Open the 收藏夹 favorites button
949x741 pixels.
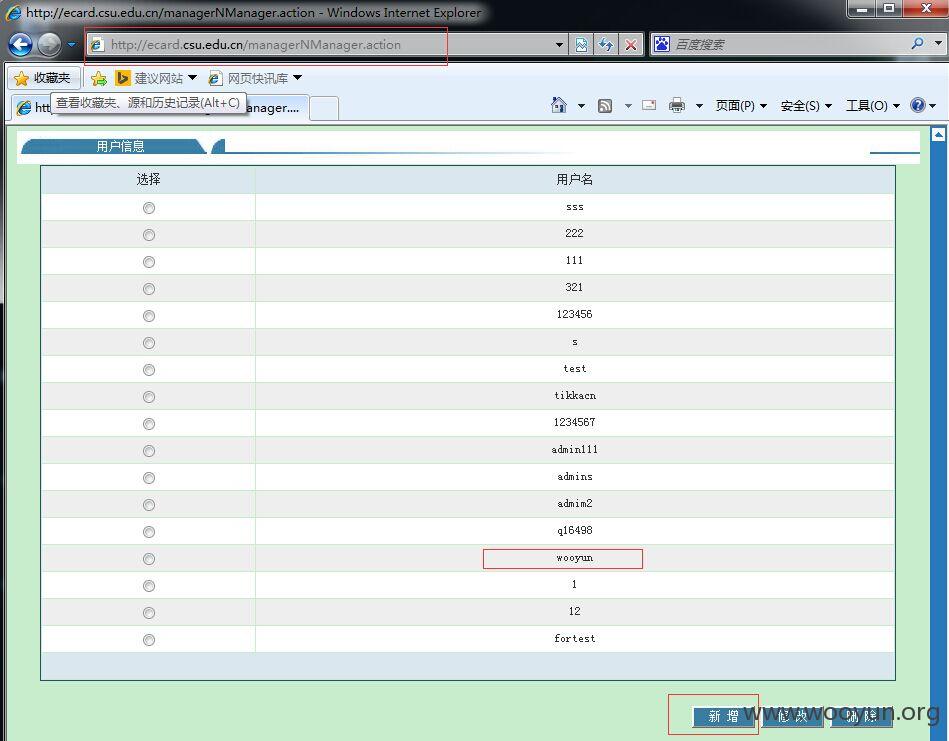[x=42, y=78]
